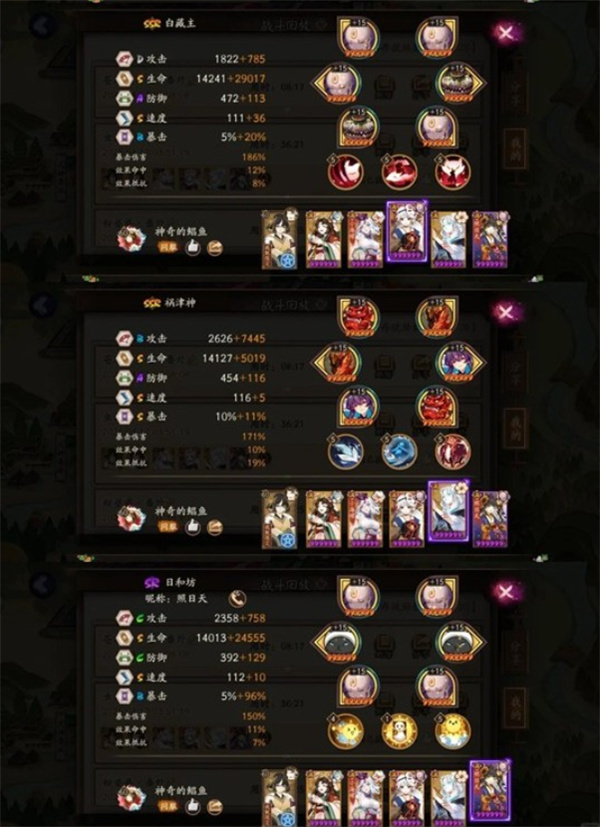Screen dimensions: 600x827
Task: Inspect the purple-haired soul with gold frame in 桥津神 panel
Action: point(357,408)
